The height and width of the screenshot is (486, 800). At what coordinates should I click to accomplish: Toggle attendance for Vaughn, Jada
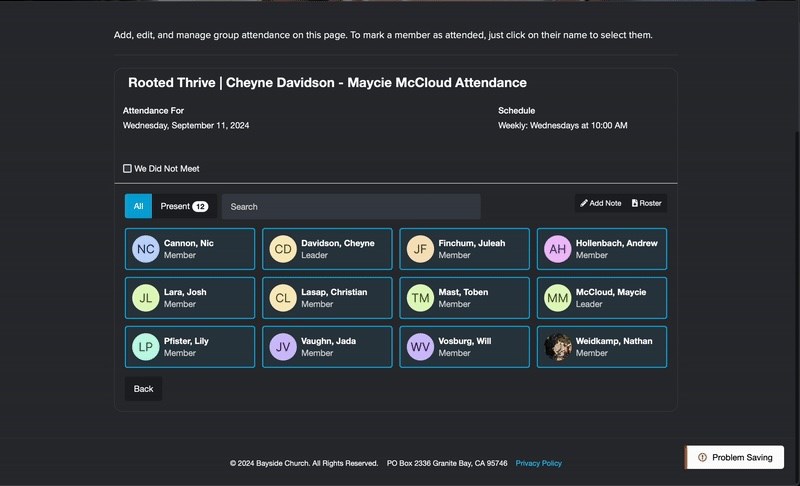point(327,347)
